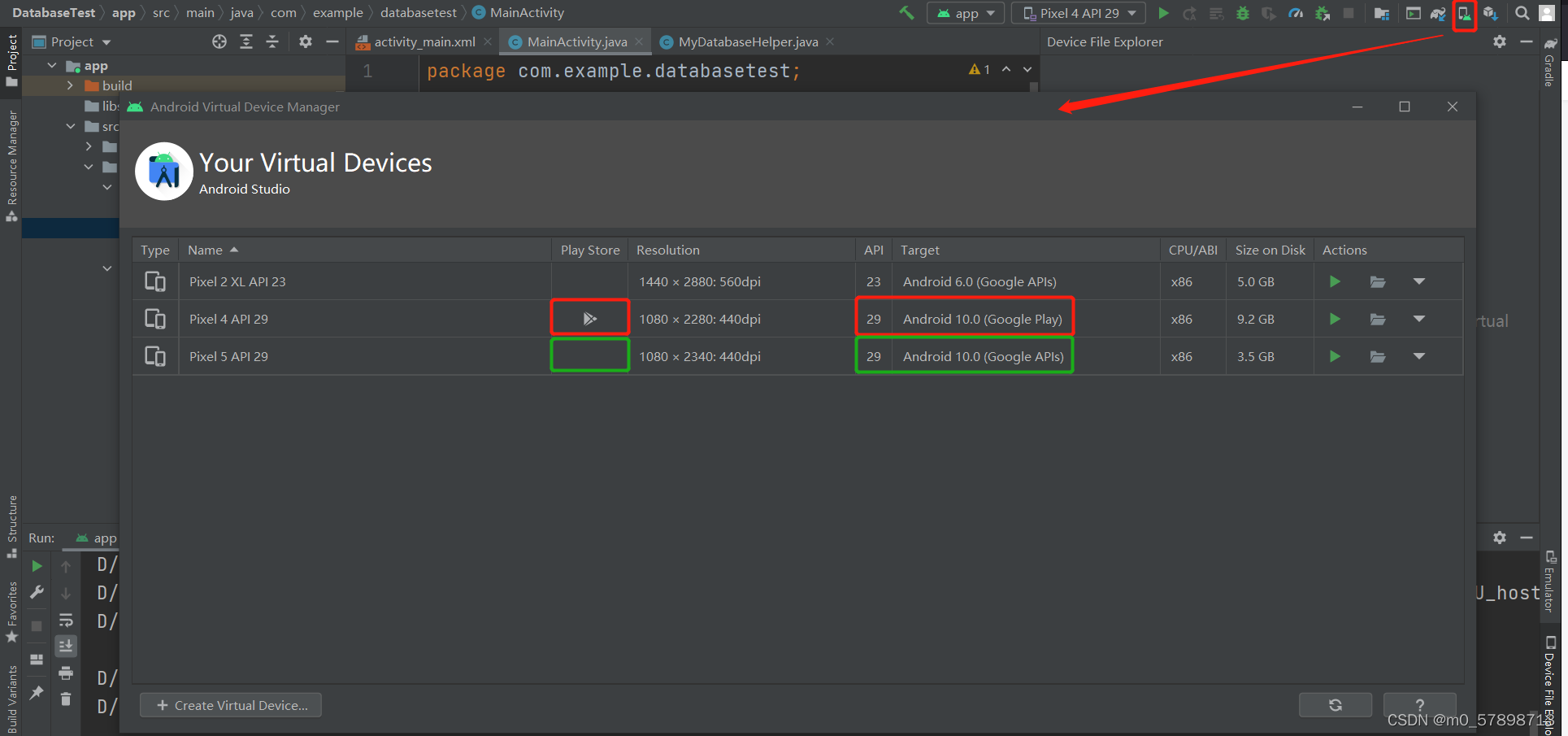Open the Profiler gauge icon in toolbar
The height and width of the screenshot is (736, 1568).
[x=1297, y=13]
